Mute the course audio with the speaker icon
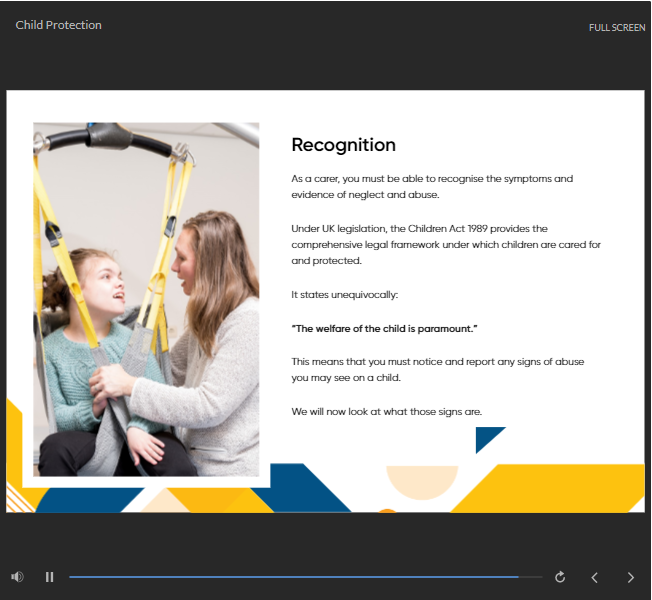The width and height of the screenshot is (652, 600). [17, 577]
